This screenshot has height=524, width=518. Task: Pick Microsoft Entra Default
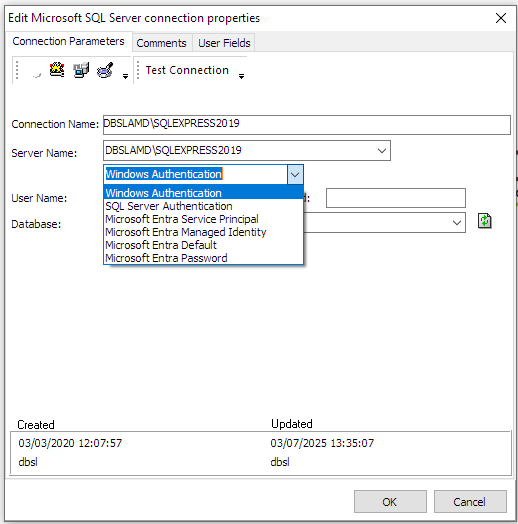click(x=204, y=245)
